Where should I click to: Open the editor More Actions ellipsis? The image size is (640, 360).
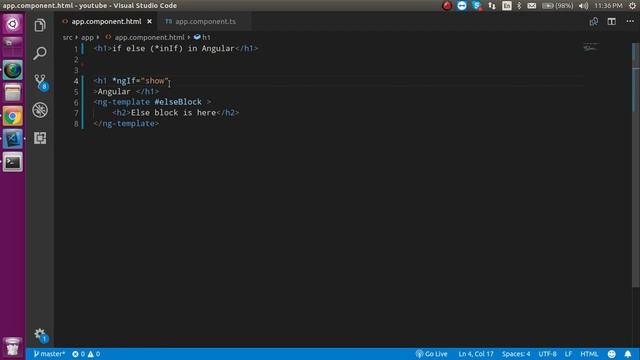630,21
